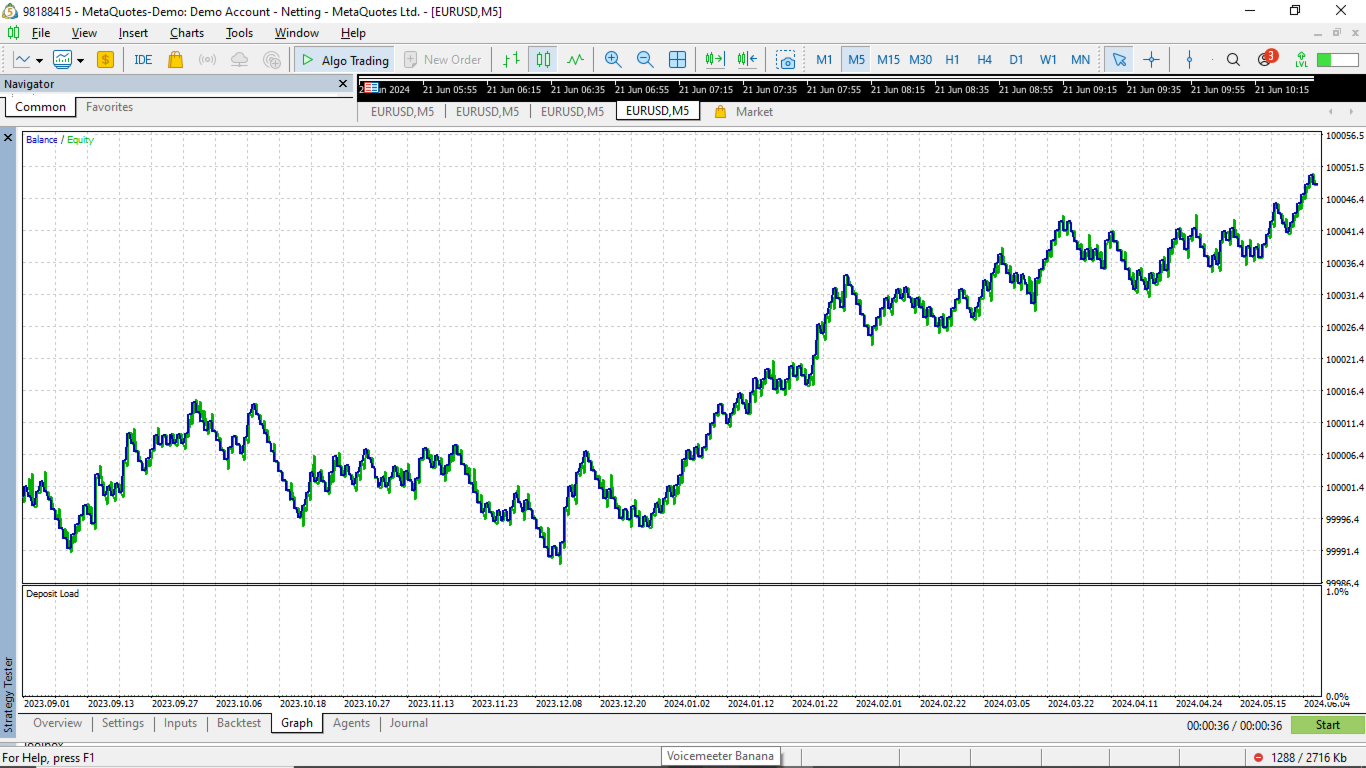Click the tile windows grid icon

click(677, 60)
